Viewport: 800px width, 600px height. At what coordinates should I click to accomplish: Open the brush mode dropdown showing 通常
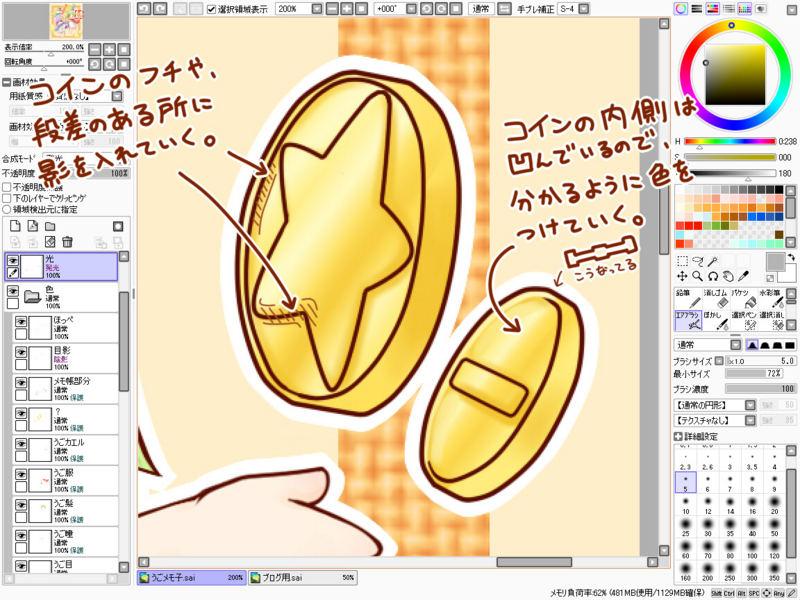pos(735,345)
